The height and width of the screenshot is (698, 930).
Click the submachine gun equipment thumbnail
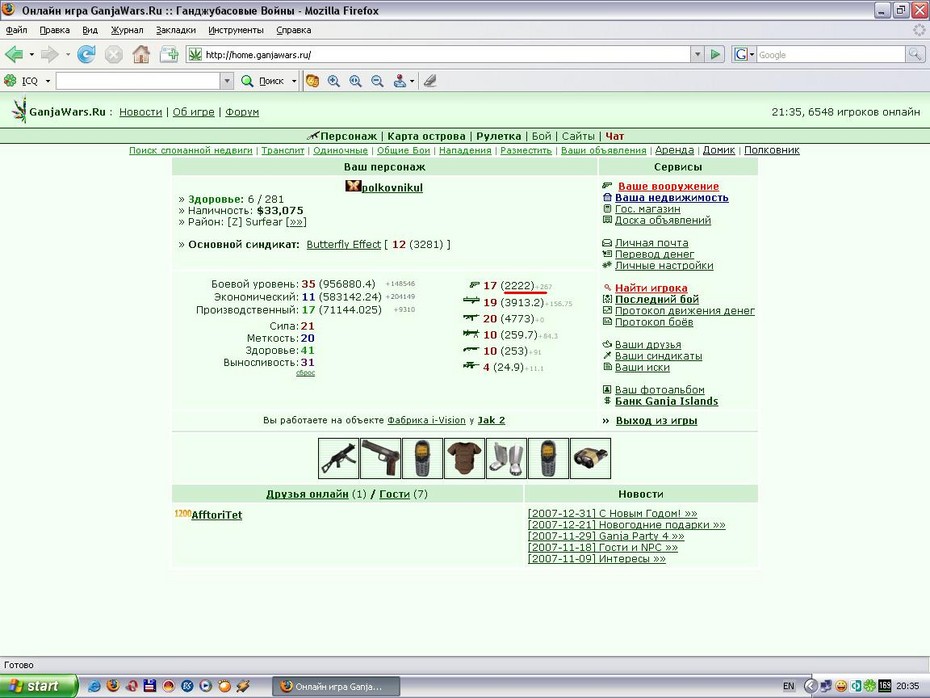[x=339, y=458]
